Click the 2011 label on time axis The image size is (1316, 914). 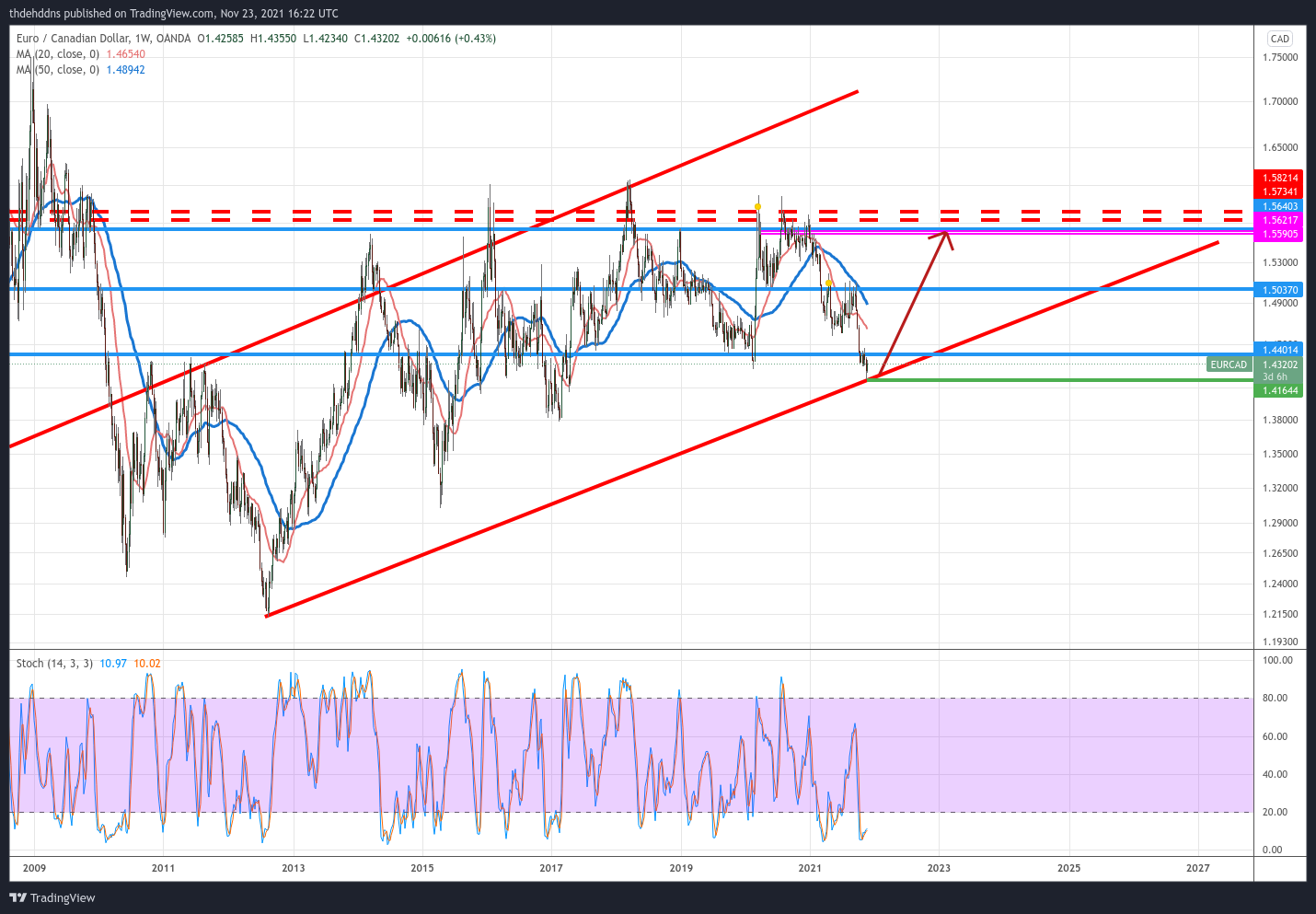[163, 868]
